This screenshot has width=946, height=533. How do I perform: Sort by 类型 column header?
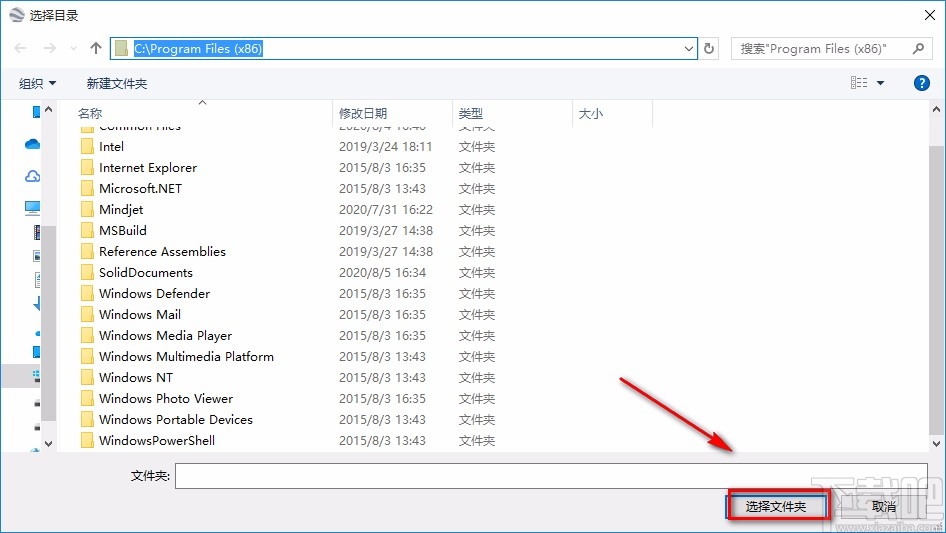click(x=470, y=113)
